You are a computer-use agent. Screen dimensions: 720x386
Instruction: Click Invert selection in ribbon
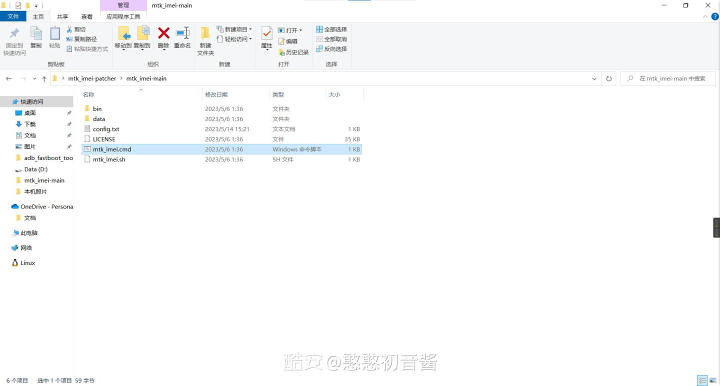click(x=331, y=49)
